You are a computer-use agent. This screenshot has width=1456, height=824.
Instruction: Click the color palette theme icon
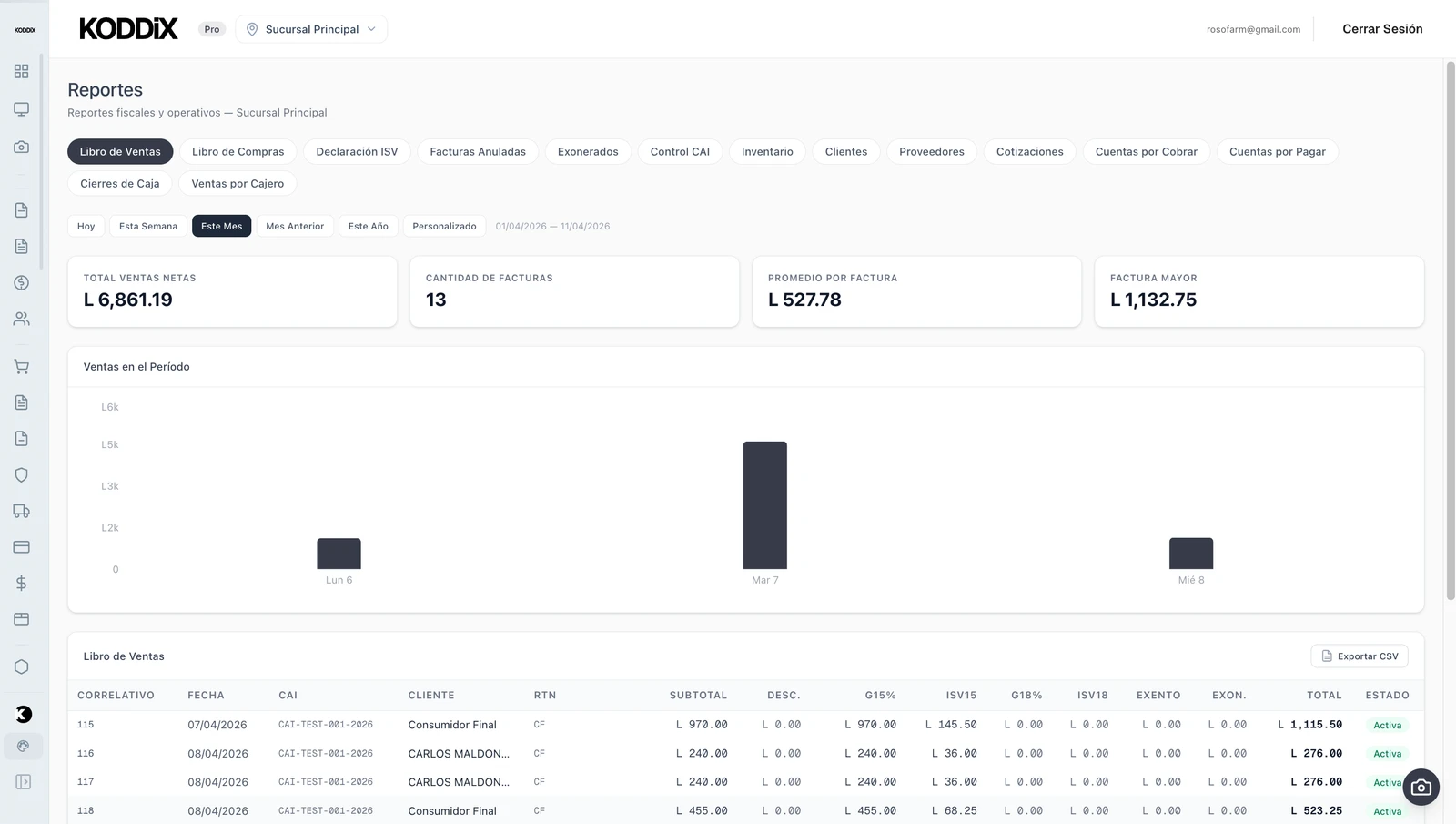[x=23, y=747]
